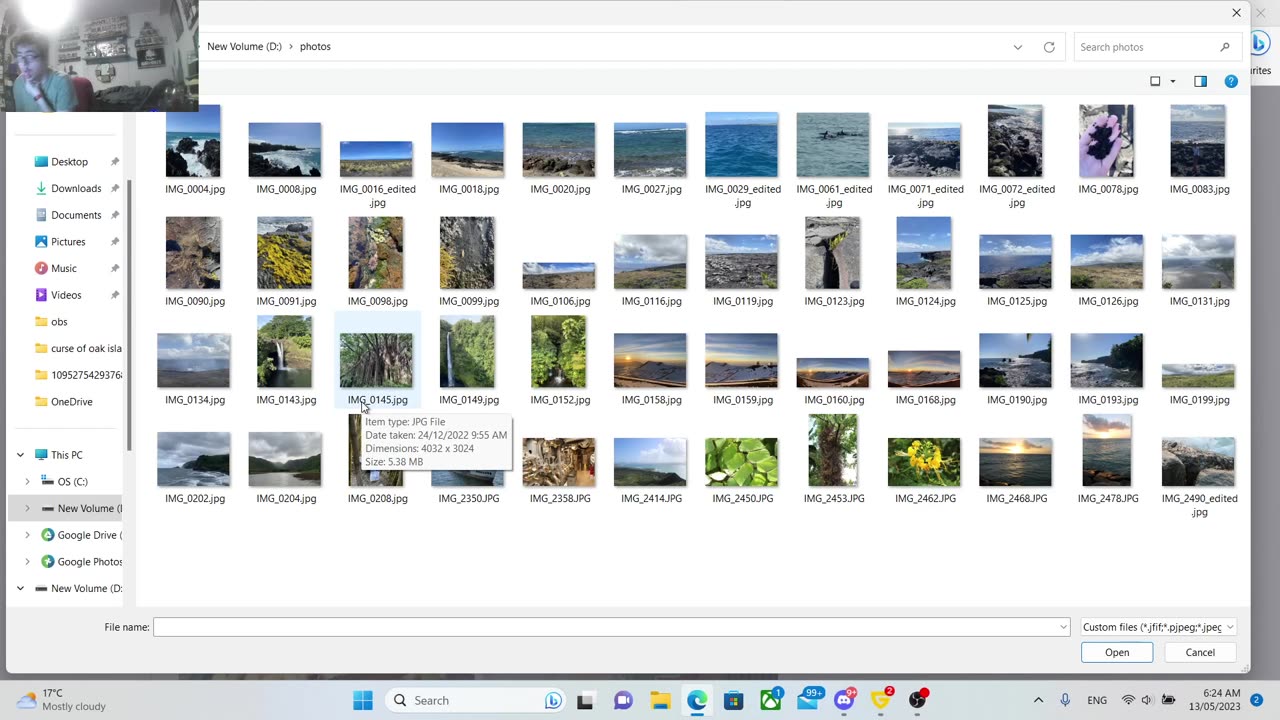The height and width of the screenshot is (720, 1280).
Task: Click ENG language indicator
Action: click(x=1096, y=700)
